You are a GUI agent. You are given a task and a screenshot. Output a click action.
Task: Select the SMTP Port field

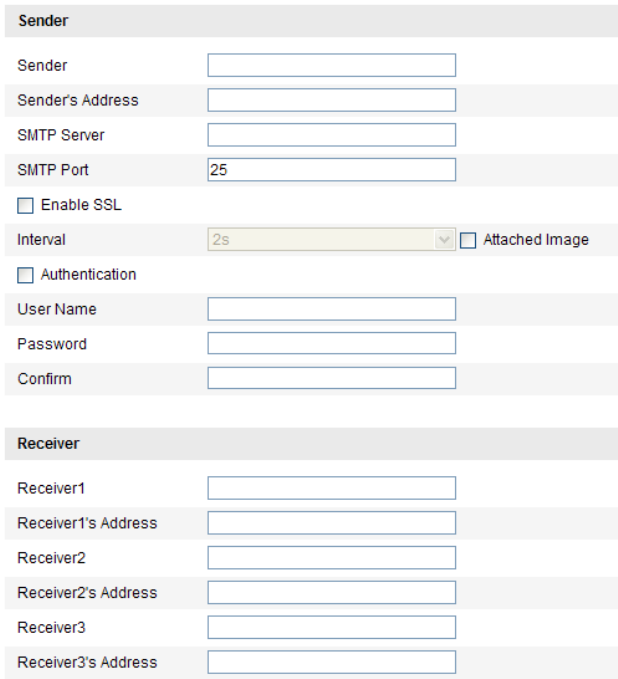point(331,170)
